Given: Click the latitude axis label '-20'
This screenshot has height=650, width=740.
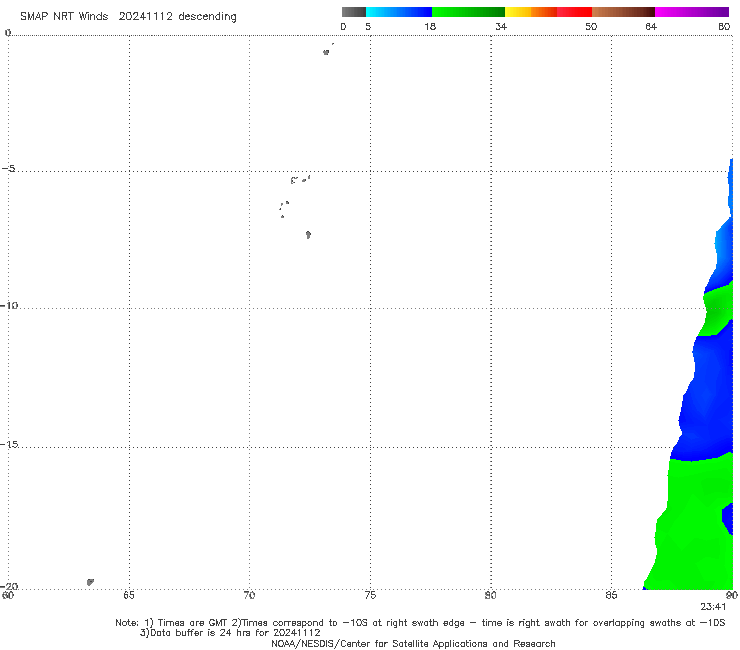Looking at the screenshot, I should click(9, 586).
